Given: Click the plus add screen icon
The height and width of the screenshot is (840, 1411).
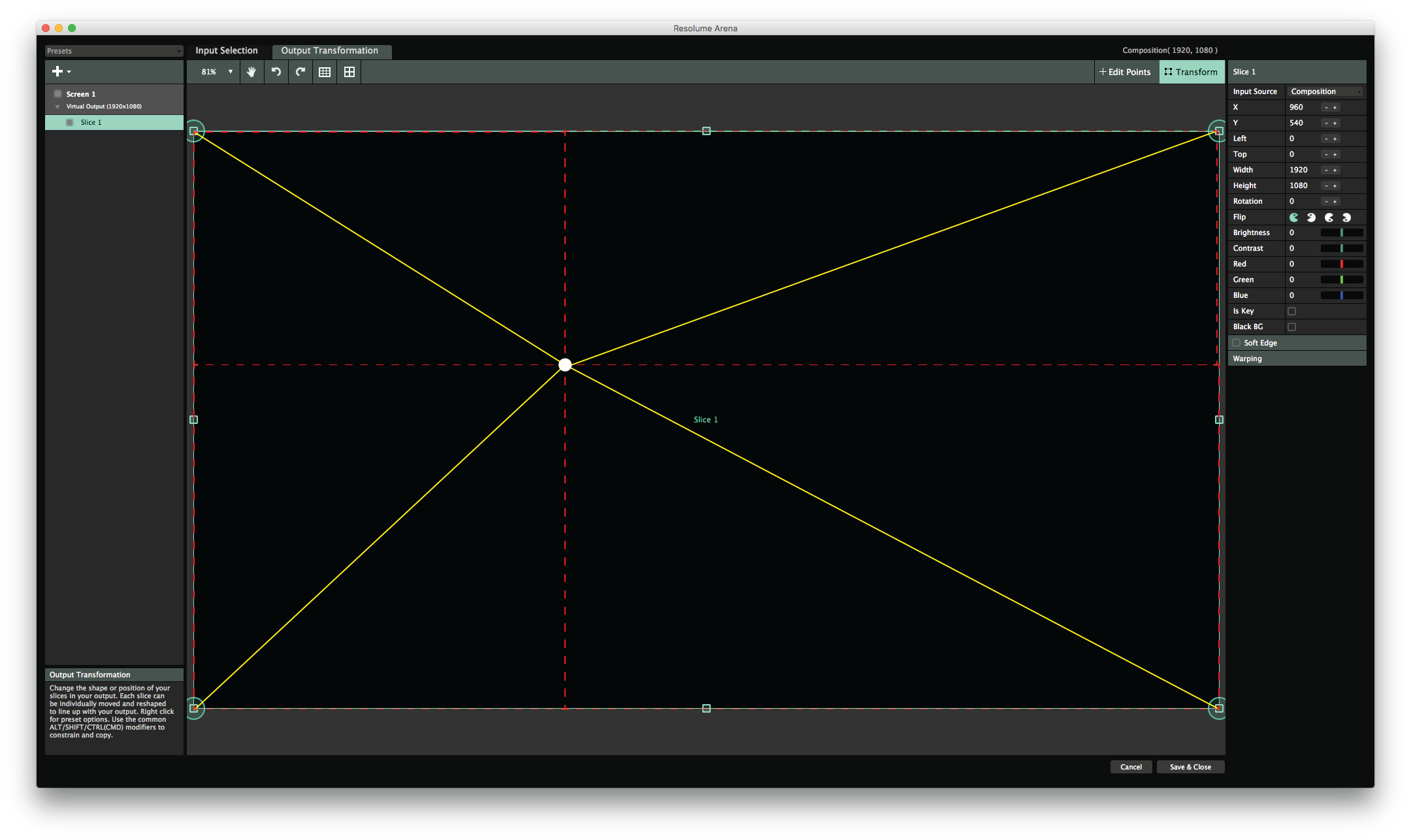Looking at the screenshot, I should click(x=58, y=72).
